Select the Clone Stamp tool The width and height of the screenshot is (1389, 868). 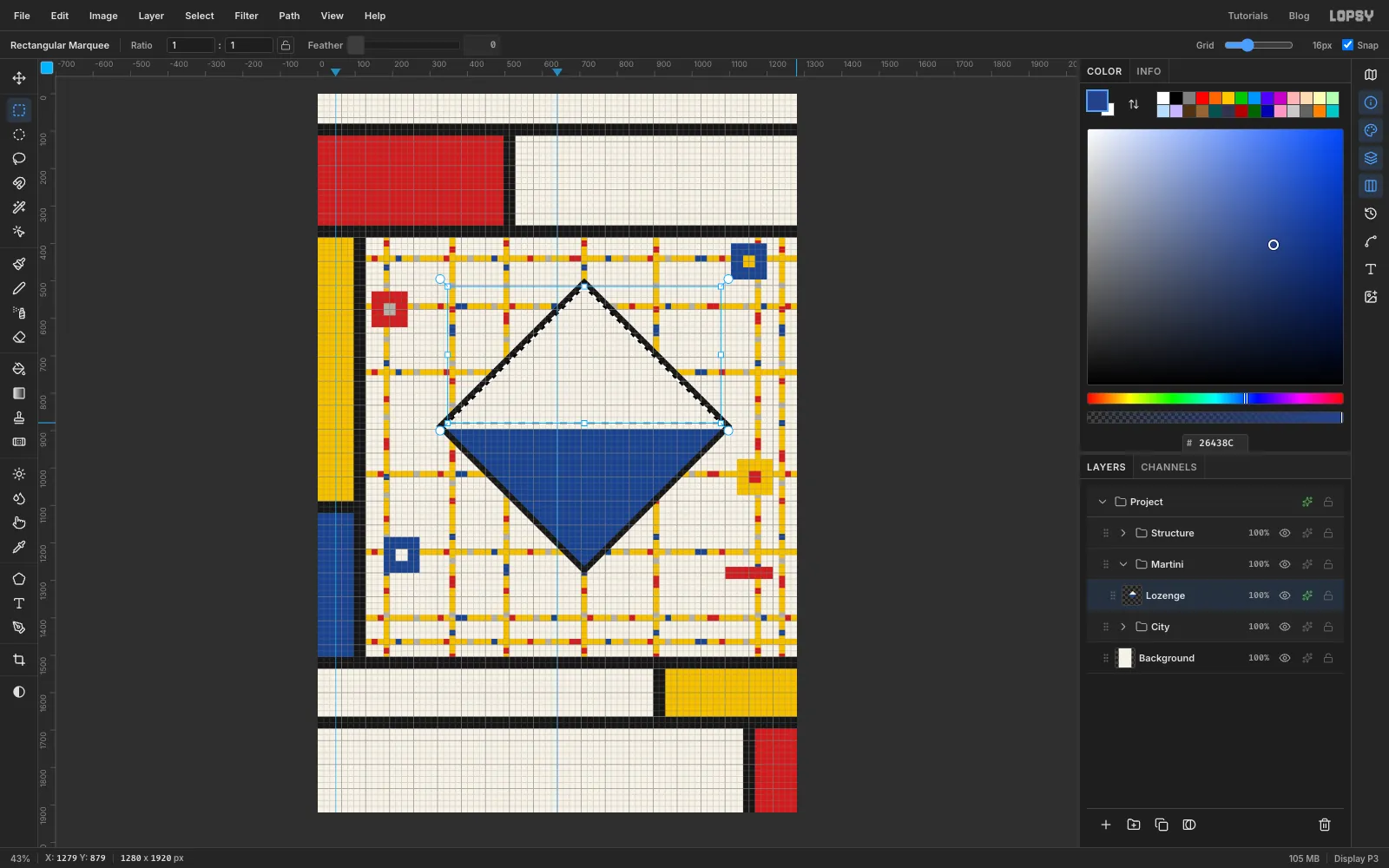pyautogui.click(x=19, y=418)
